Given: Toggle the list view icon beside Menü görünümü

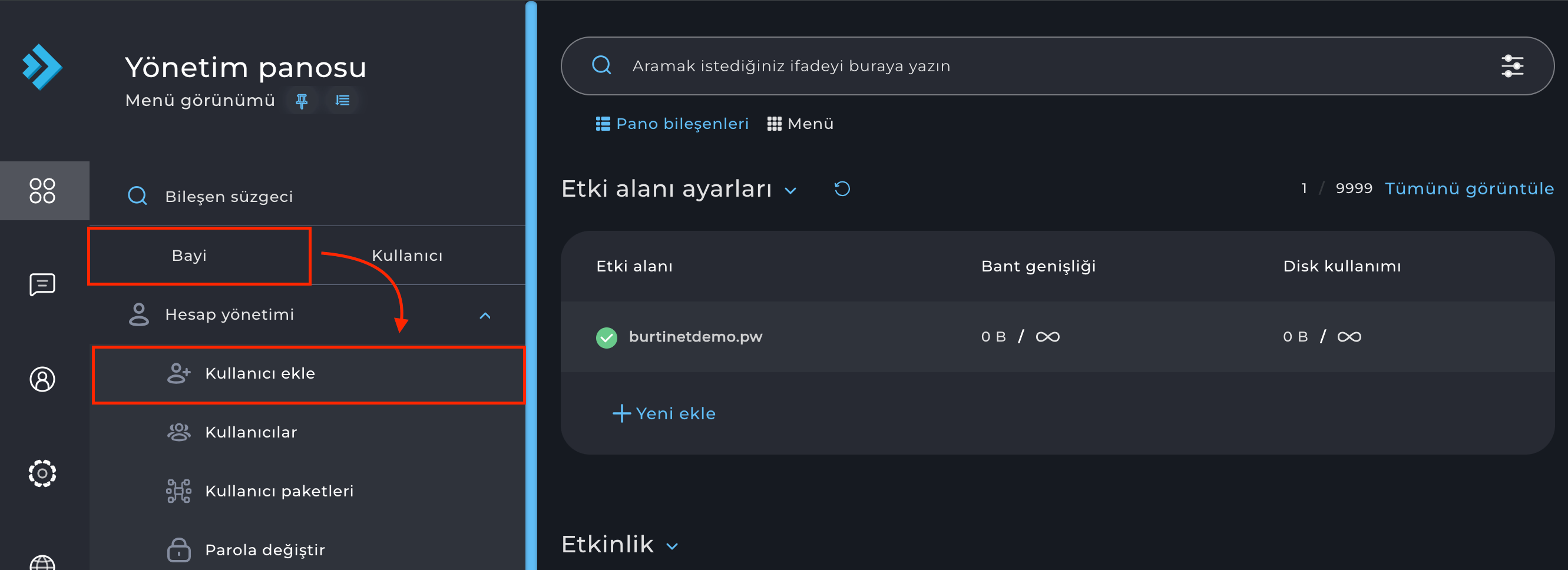Looking at the screenshot, I should point(343,101).
